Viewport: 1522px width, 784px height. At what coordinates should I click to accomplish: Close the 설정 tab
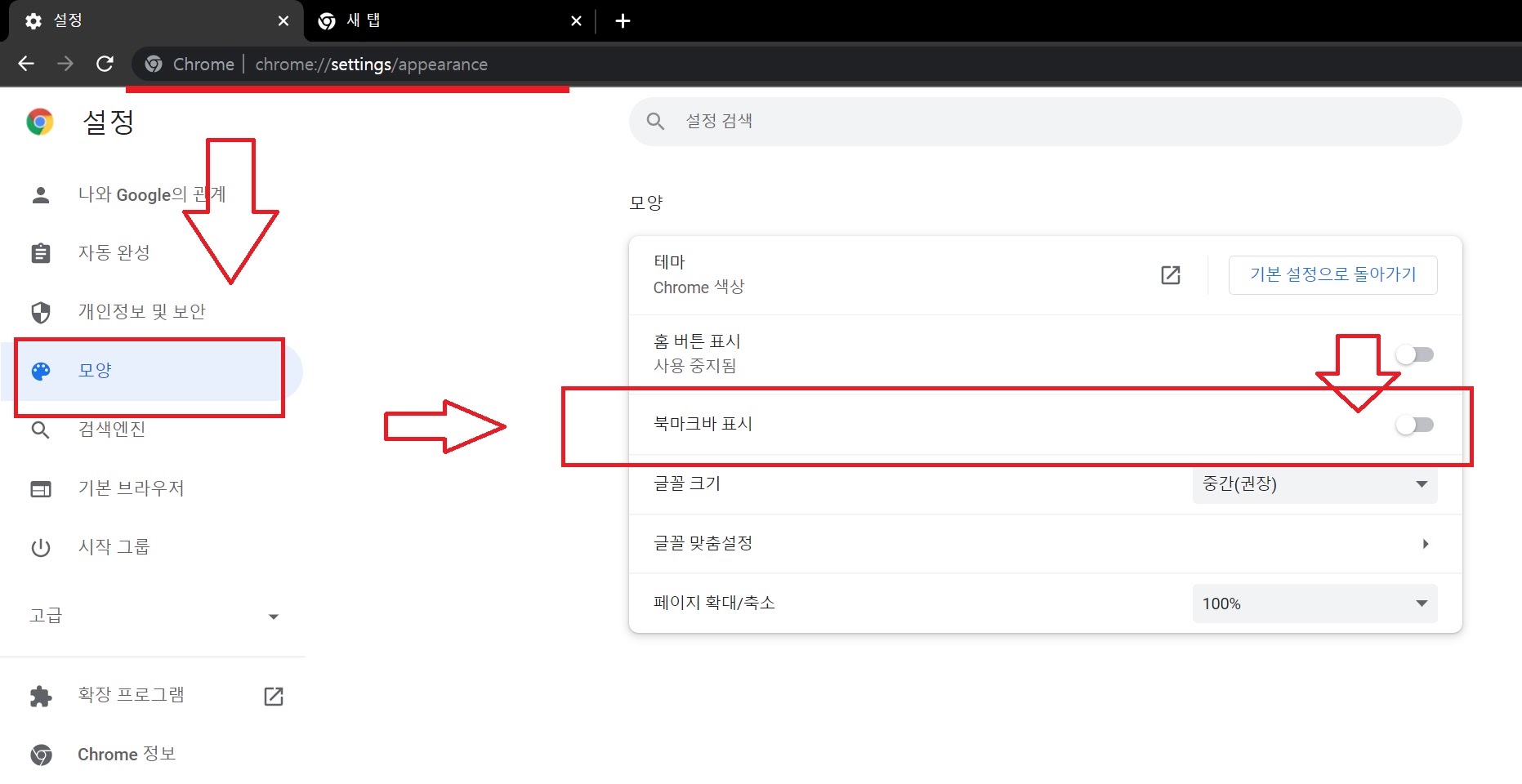[x=283, y=21]
